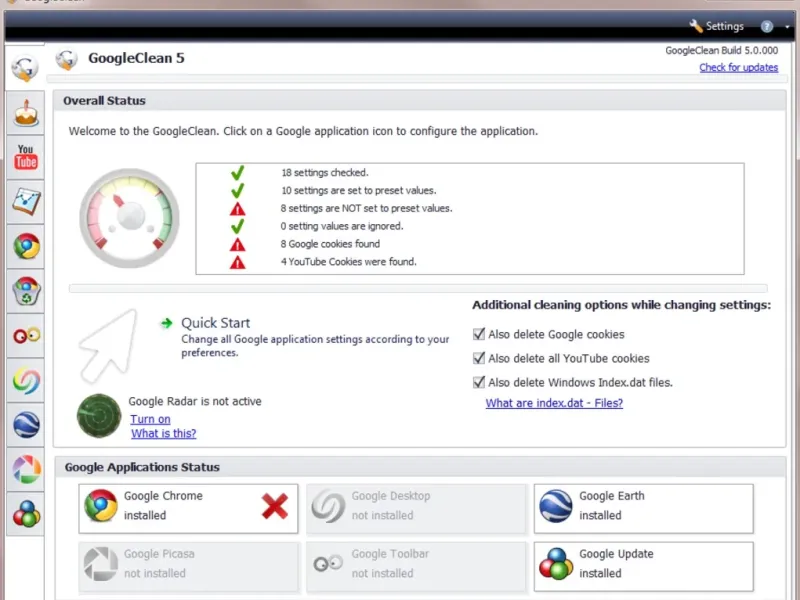
Task: Toggle Also delete all YouTube cookies checkbox
Action: pyautogui.click(x=479, y=358)
